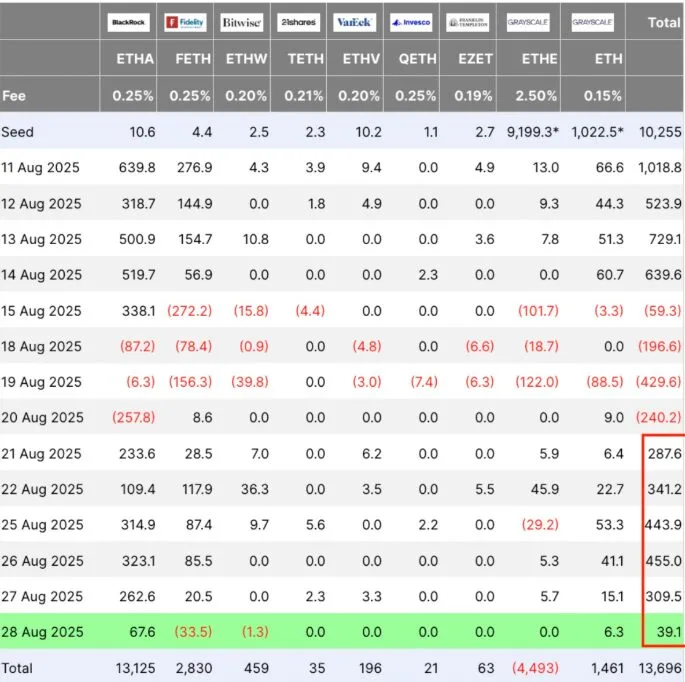Select the 11 Aug 2025 date cell
Viewport: 685px width, 682px height.
coord(40,167)
